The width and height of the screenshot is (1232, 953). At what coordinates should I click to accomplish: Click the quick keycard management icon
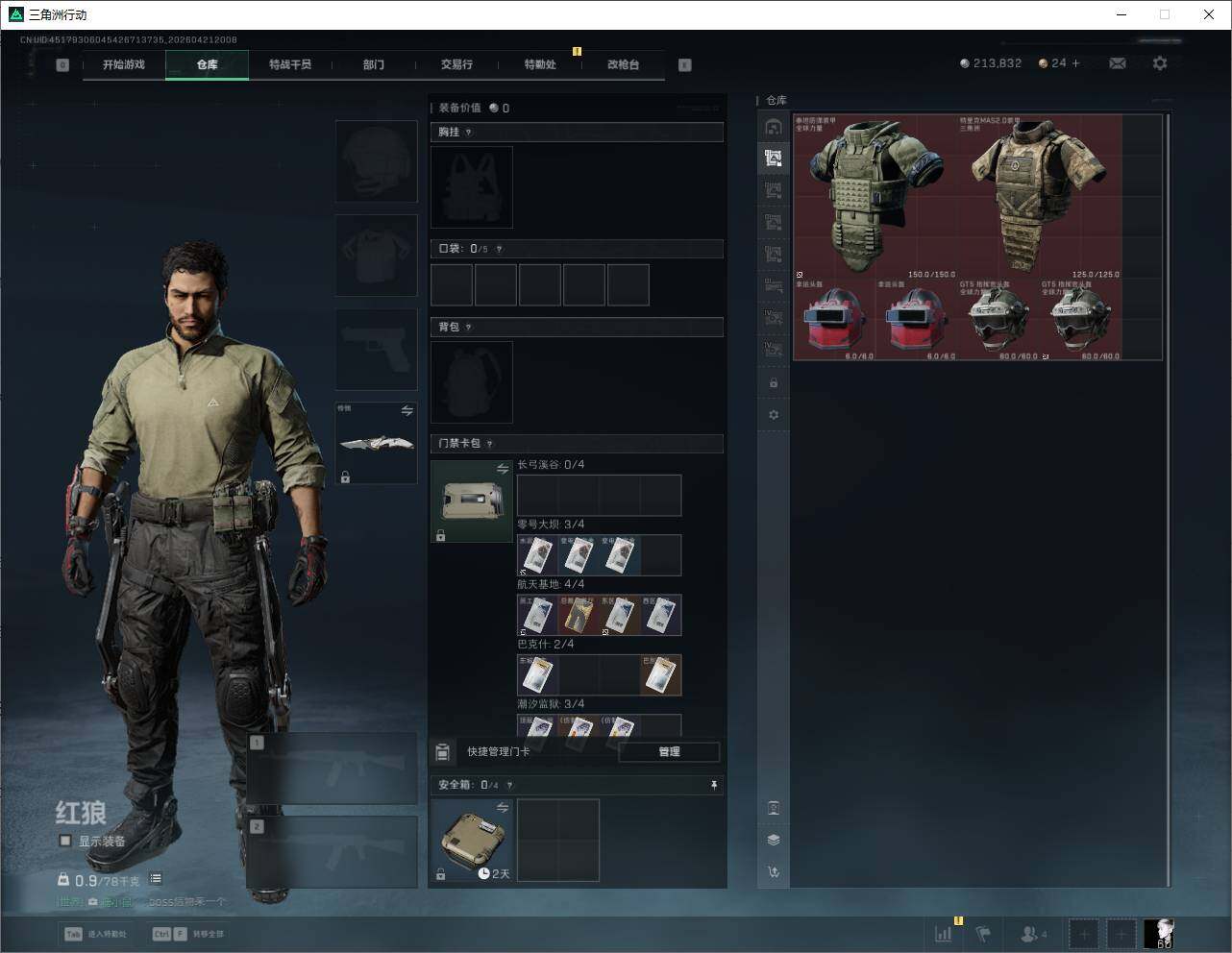(x=442, y=752)
